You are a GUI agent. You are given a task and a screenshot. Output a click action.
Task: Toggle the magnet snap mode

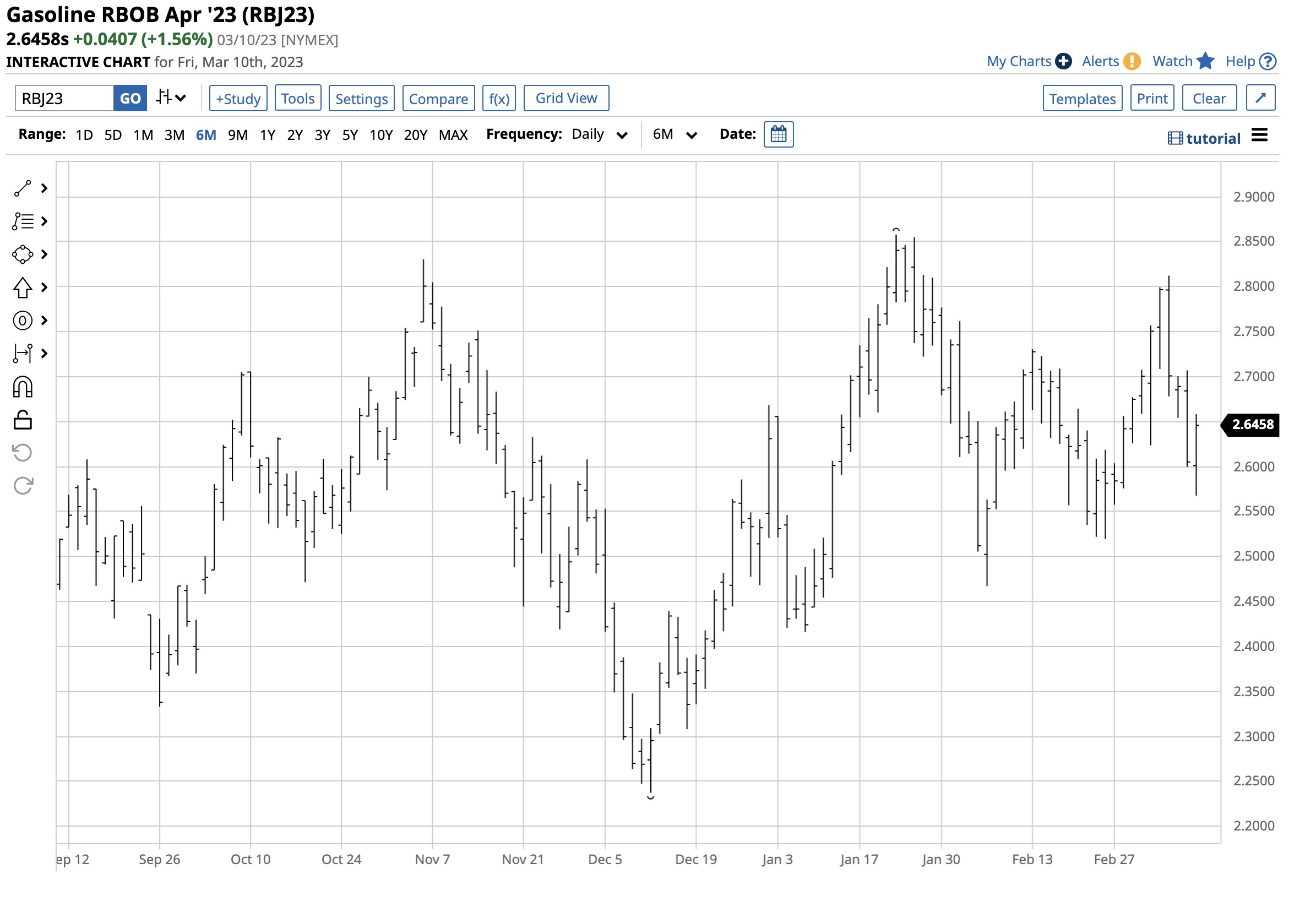click(x=23, y=386)
